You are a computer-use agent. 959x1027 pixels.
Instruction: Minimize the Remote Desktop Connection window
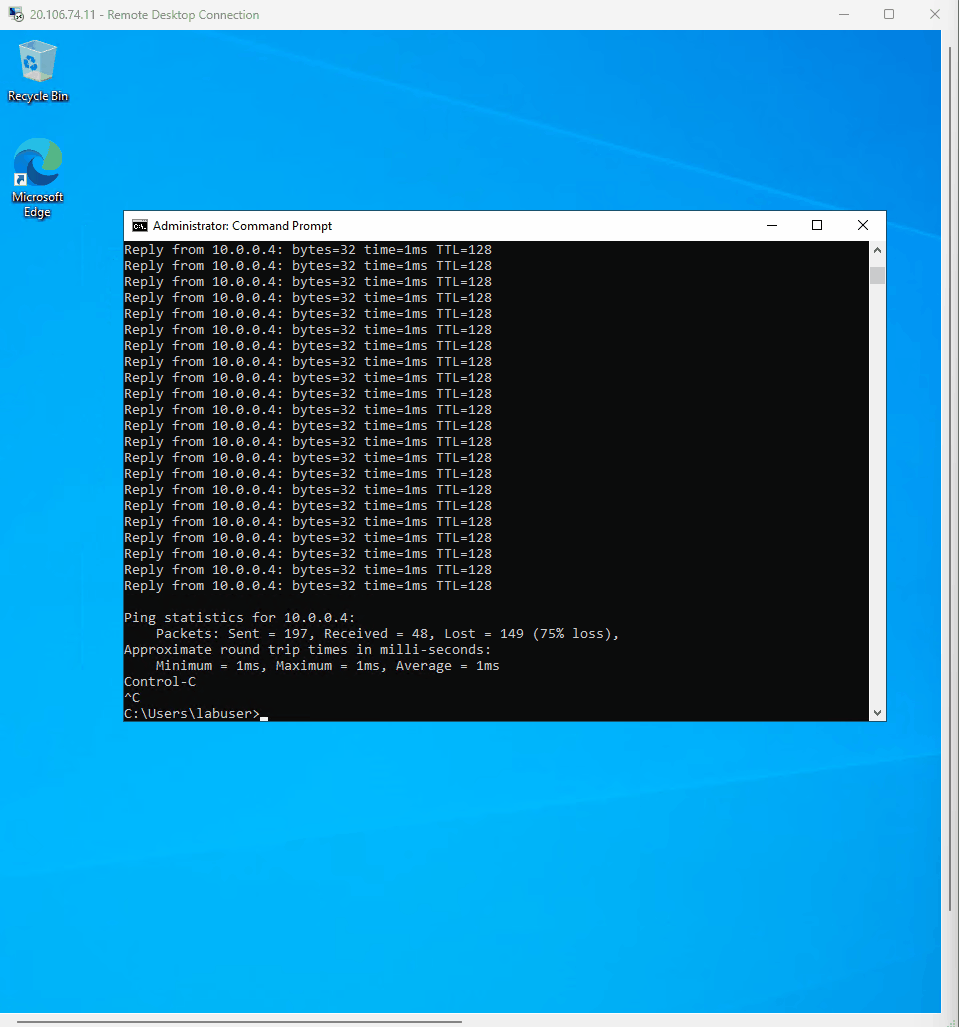click(x=844, y=14)
